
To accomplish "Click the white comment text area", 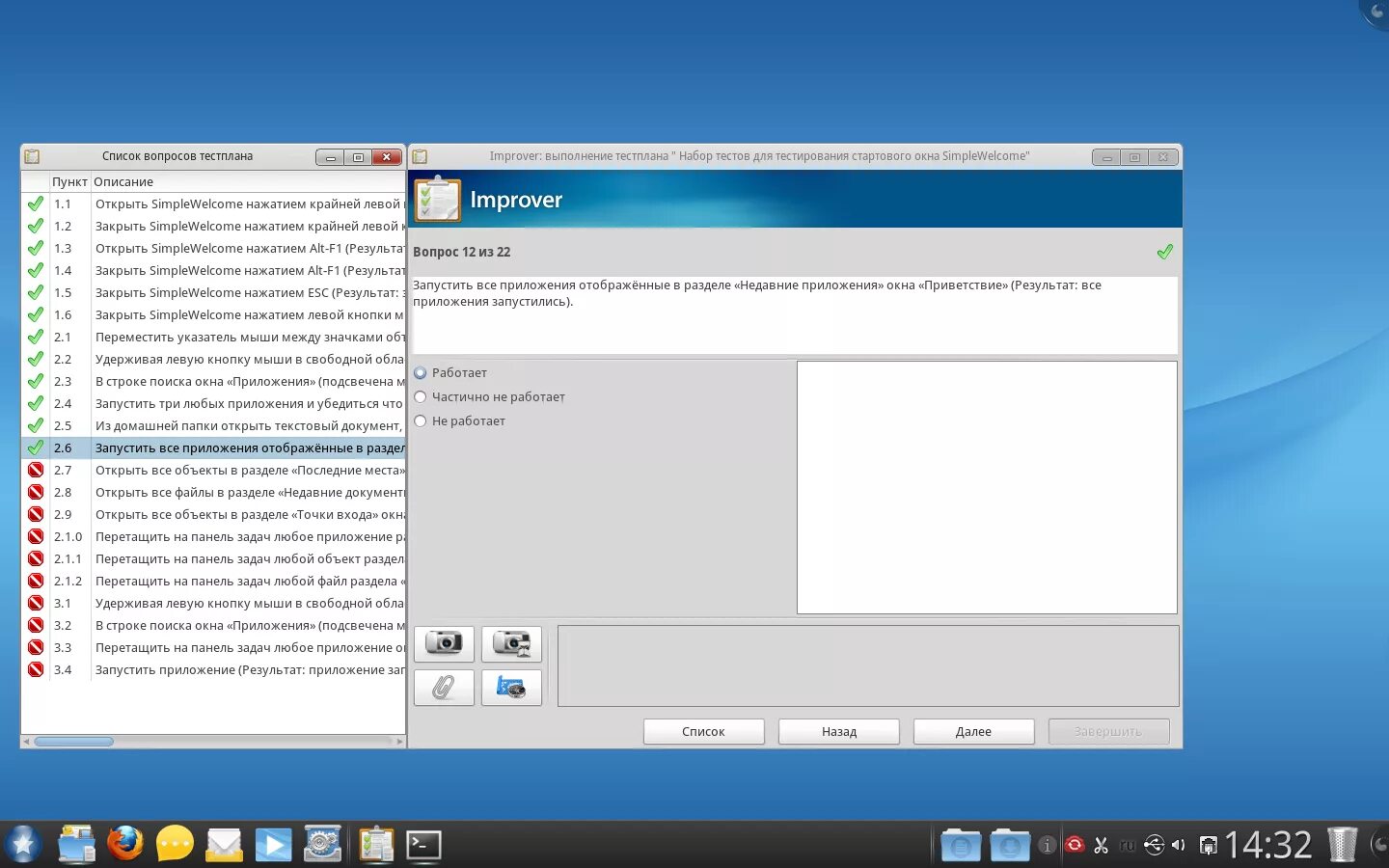I will pyautogui.click(x=987, y=487).
